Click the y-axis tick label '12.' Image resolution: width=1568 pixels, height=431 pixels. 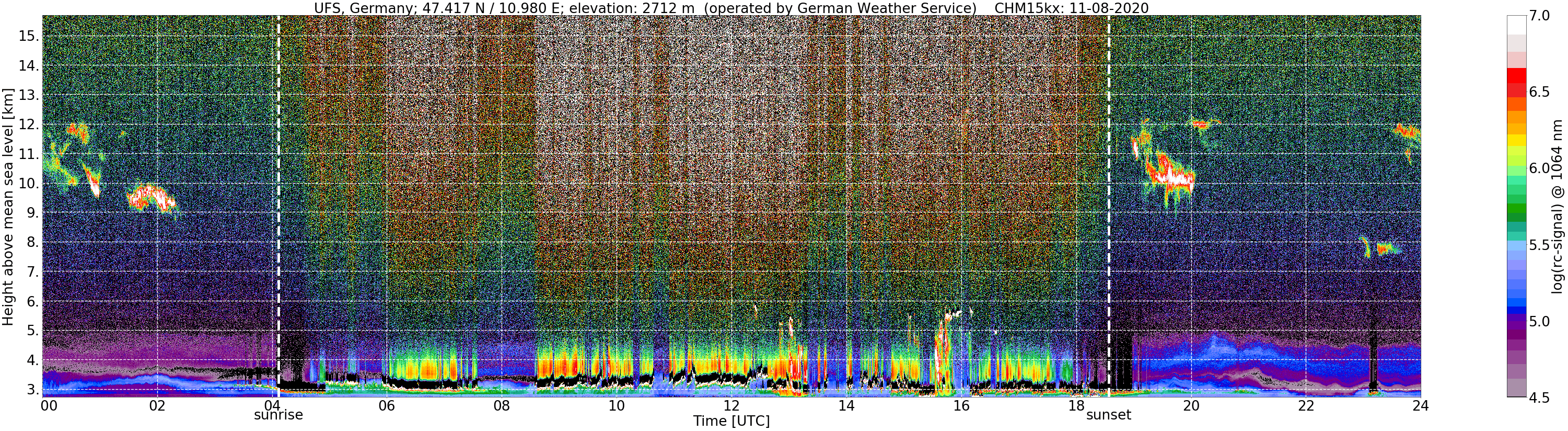pos(29,124)
